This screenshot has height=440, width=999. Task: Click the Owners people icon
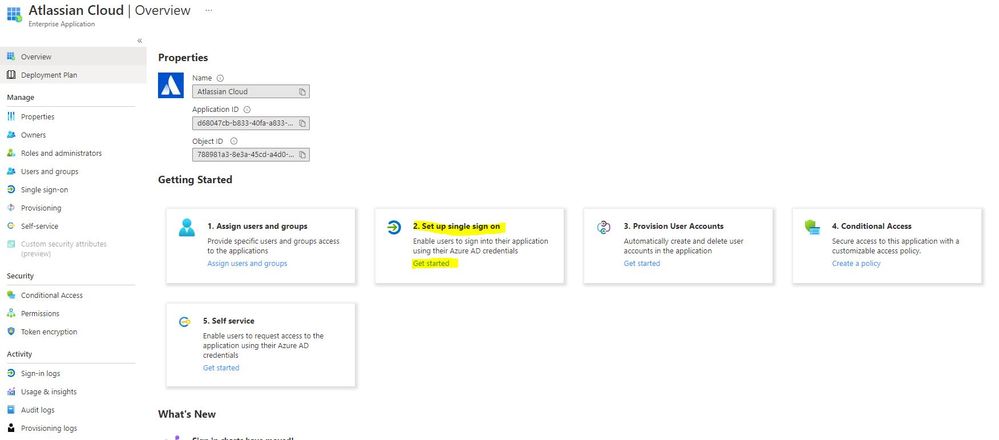(x=10, y=135)
